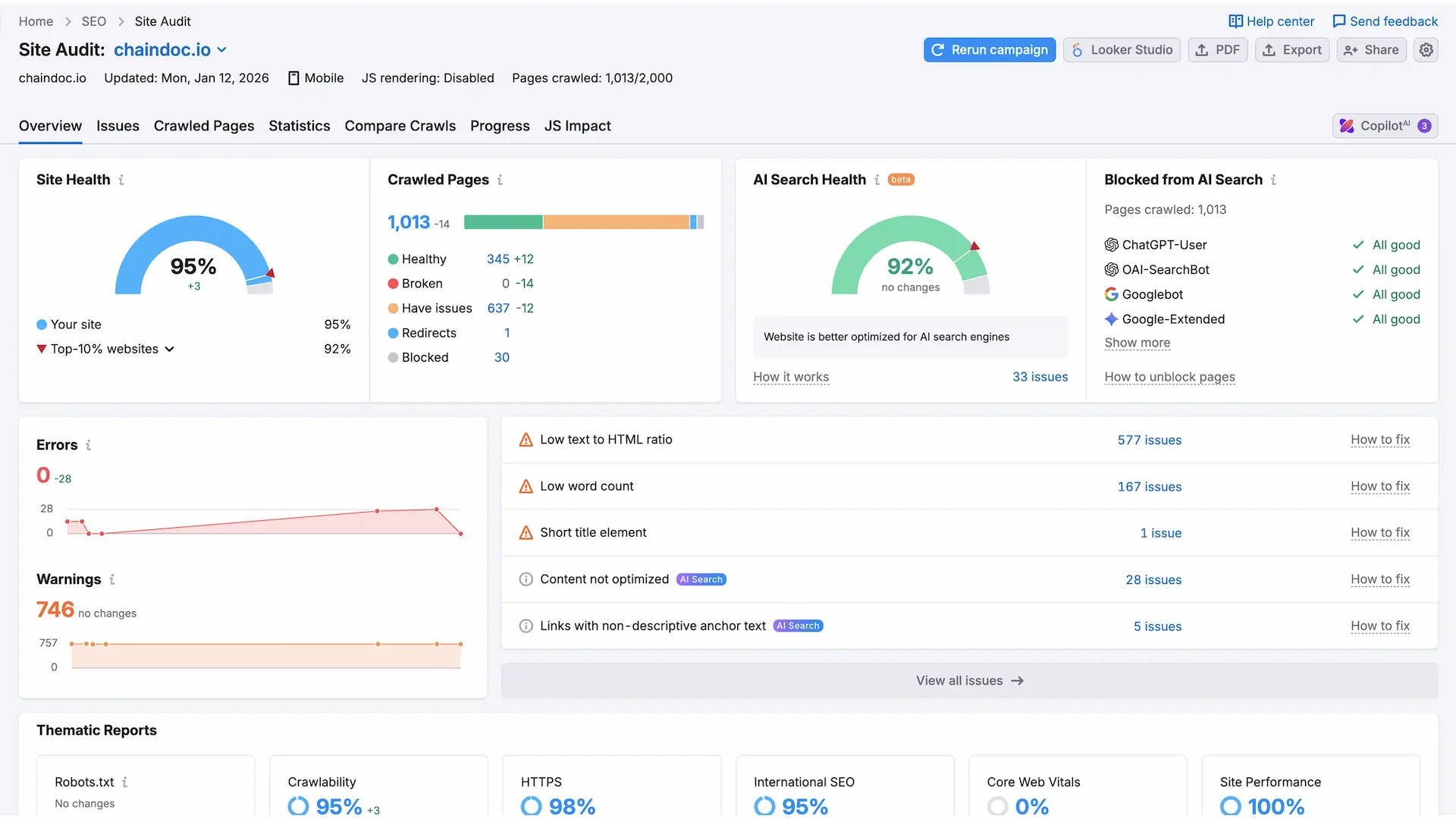The height and width of the screenshot is (819, 1456).
Task: Open the chaindoc.io project dropdown
Action: pyautogui.click(x=222, y=49)
